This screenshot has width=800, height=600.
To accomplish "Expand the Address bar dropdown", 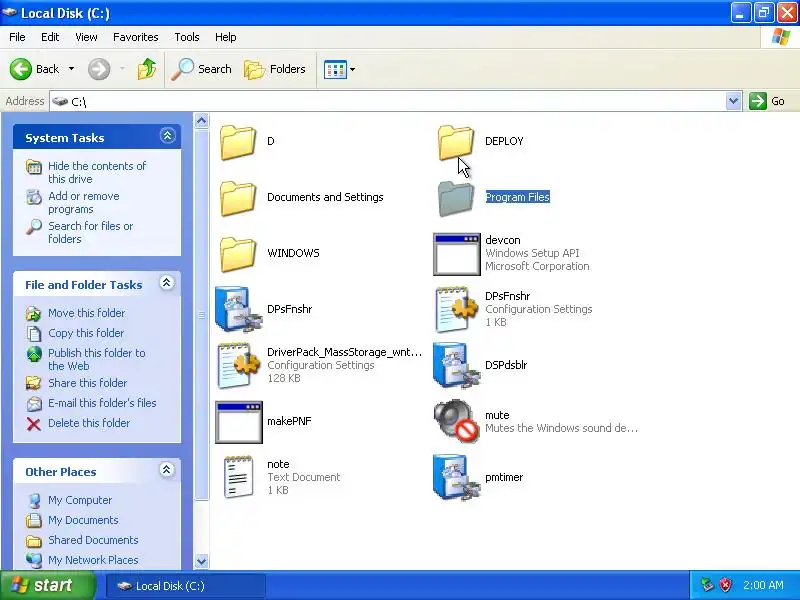I will tap(733, 101).
